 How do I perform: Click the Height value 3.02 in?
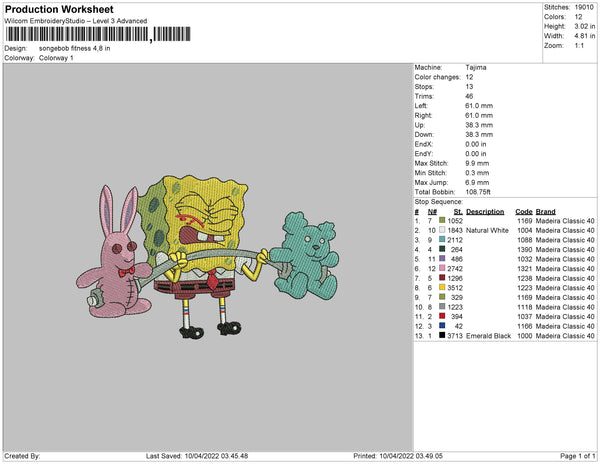click(585, 26)
